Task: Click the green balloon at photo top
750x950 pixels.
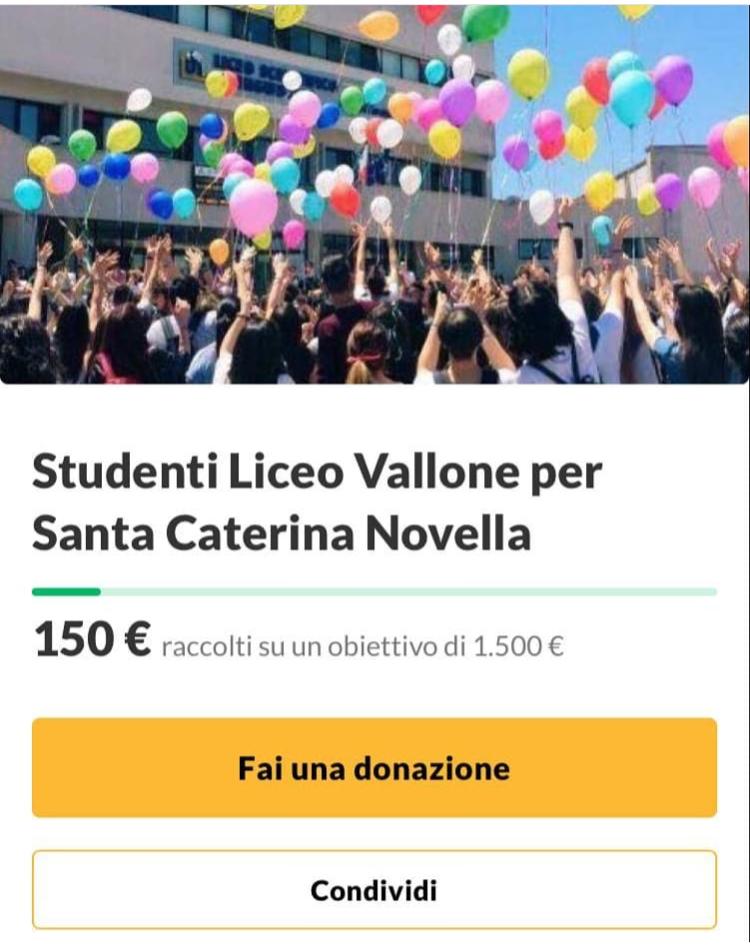Action: [485, 22]
